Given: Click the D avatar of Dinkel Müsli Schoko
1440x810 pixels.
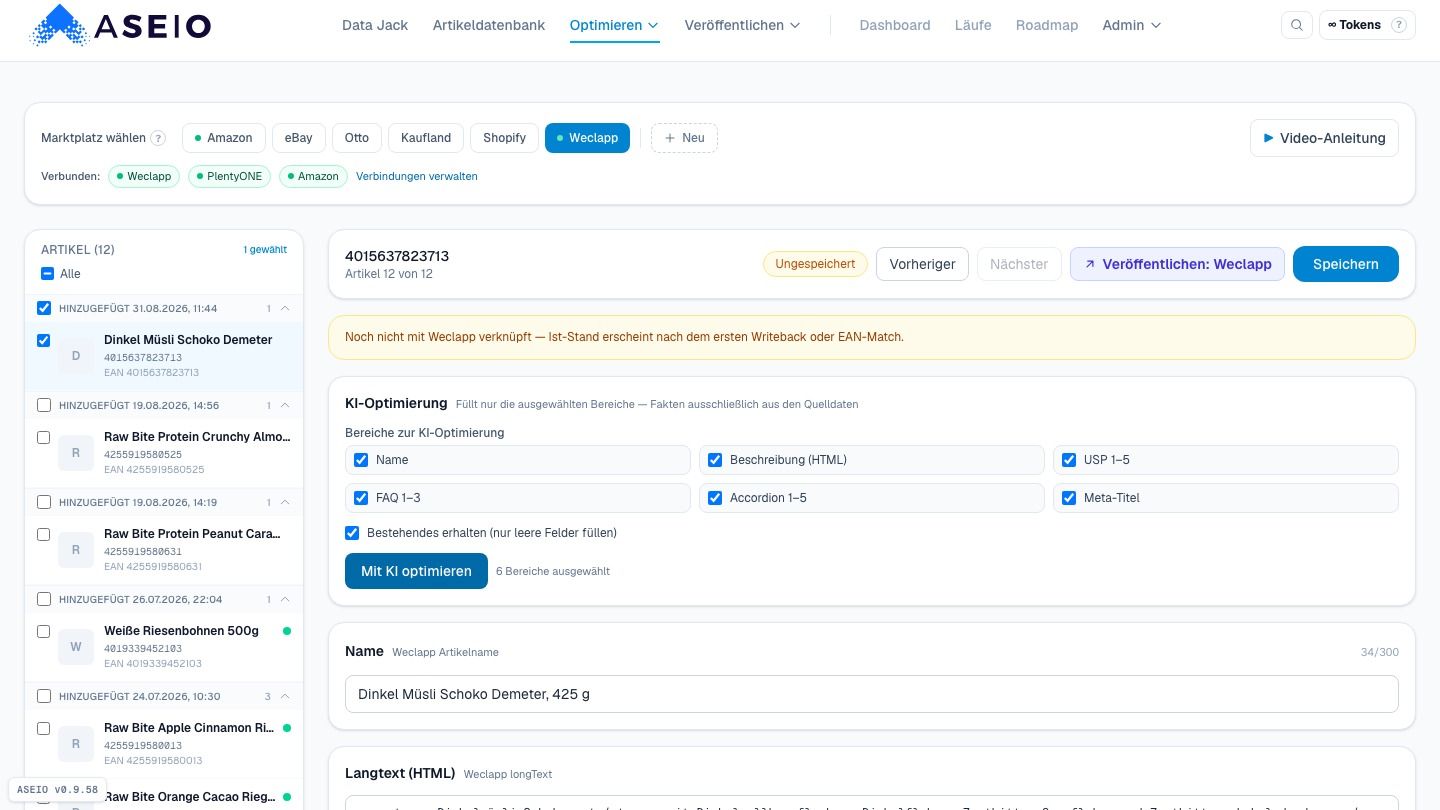Looking at the screenshot, I should coord(76,356).
